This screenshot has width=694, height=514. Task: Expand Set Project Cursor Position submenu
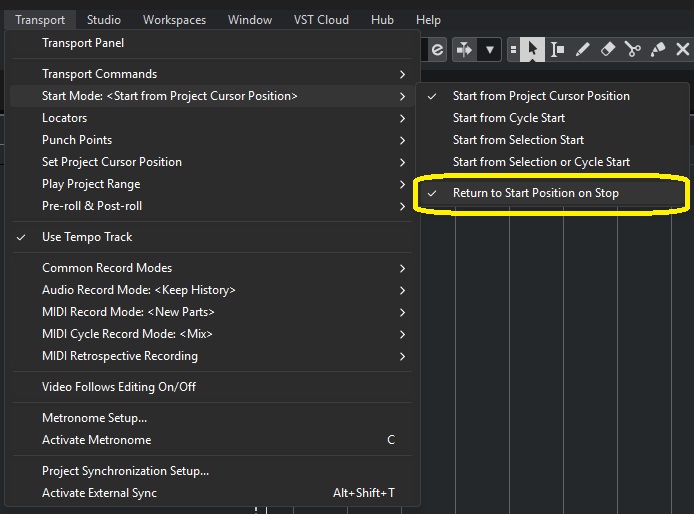coord(212,162)
